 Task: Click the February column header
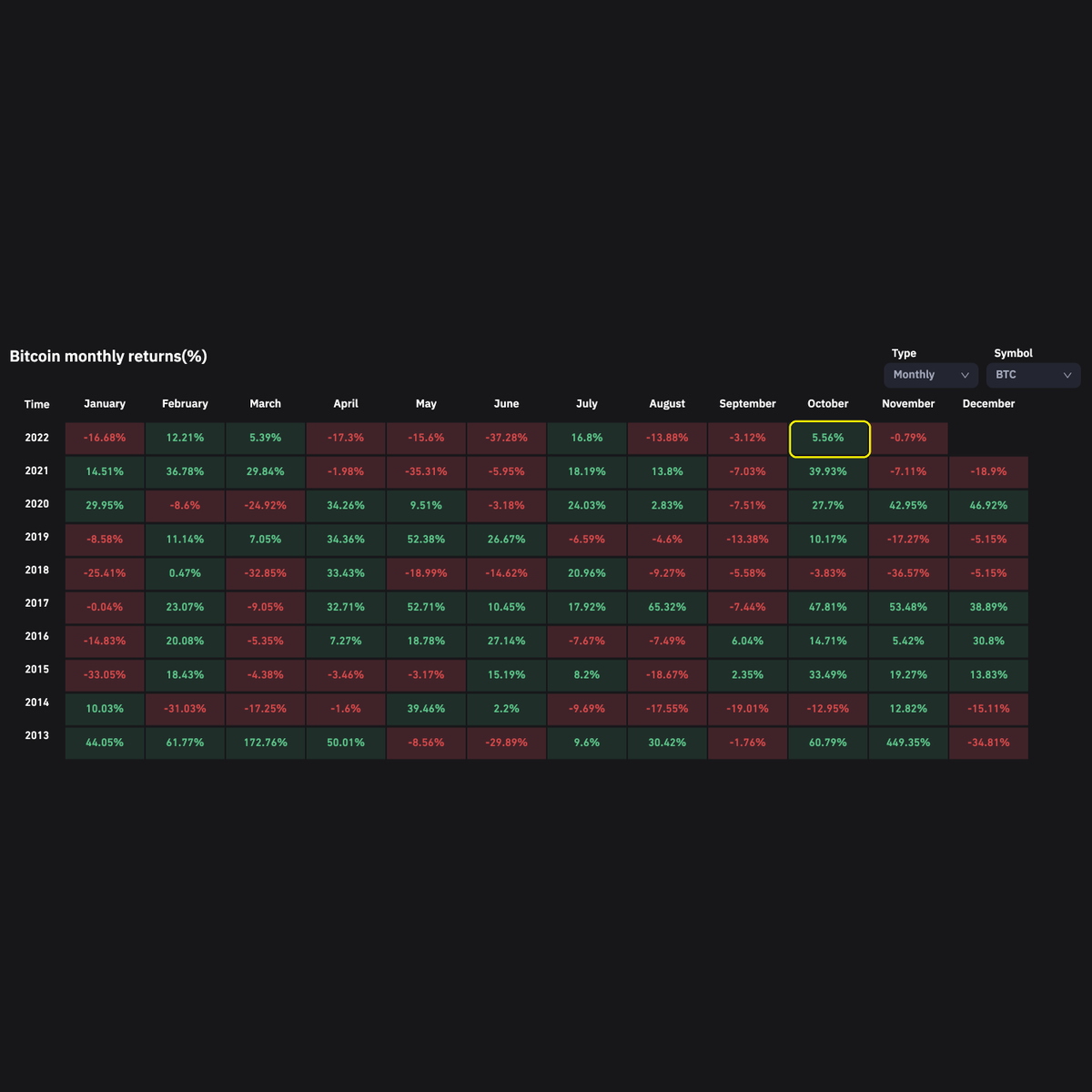185,404
